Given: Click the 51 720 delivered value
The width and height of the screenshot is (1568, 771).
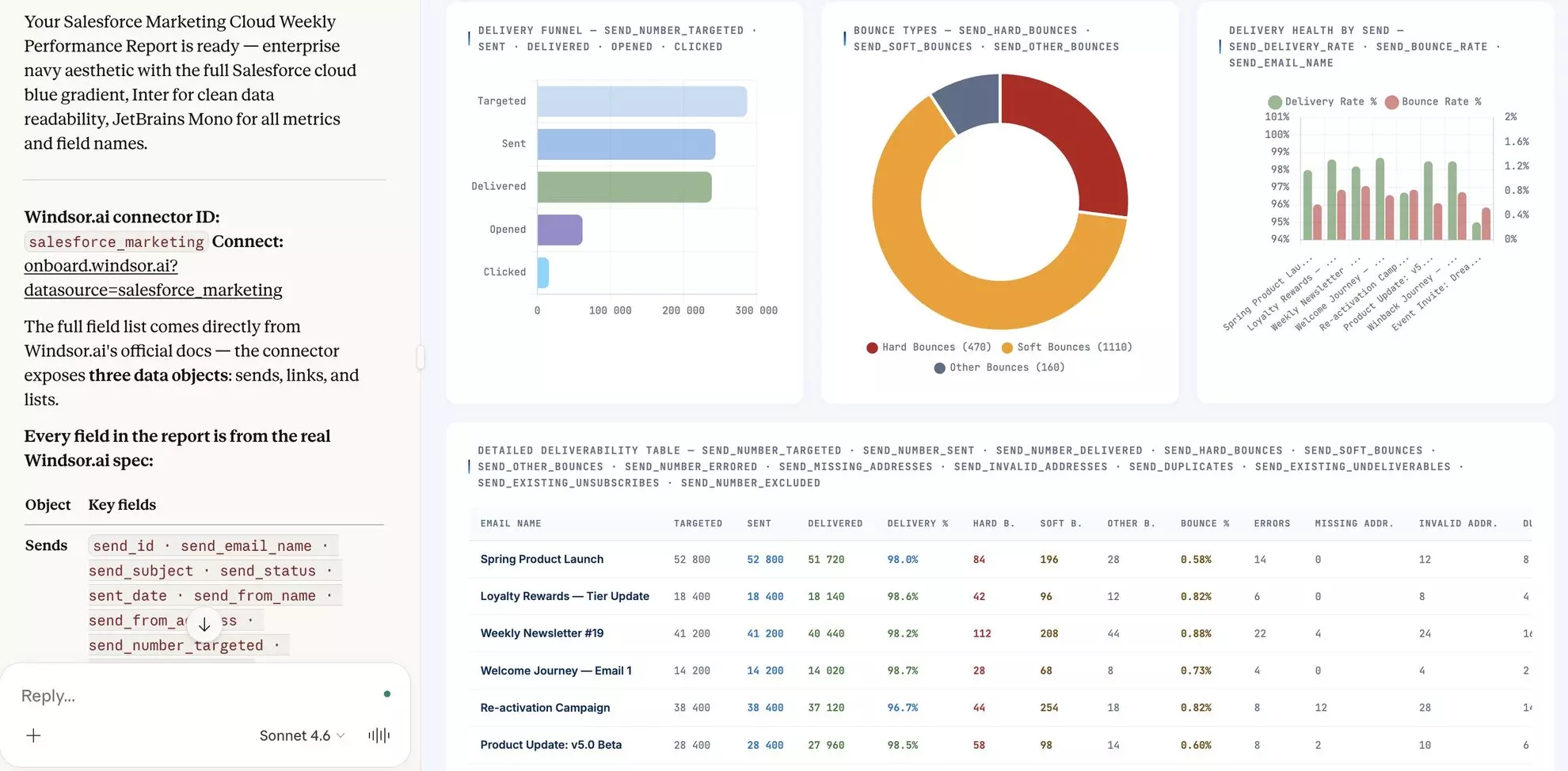Looking at the screenshot, I should [x=826, y=560].
